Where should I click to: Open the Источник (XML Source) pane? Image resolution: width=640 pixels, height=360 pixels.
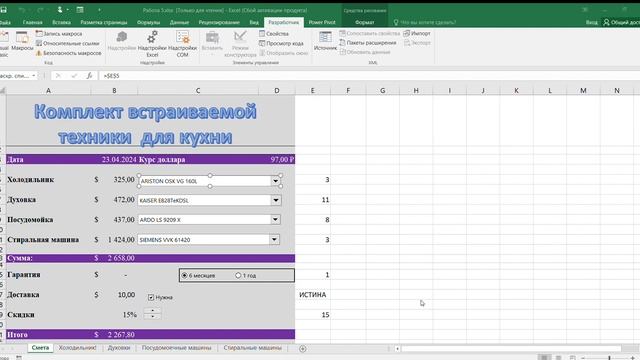click(325, 41)
